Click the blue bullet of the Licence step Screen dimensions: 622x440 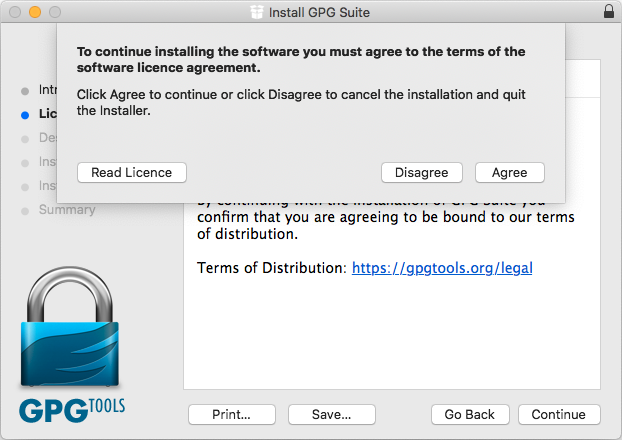point(25,115)
